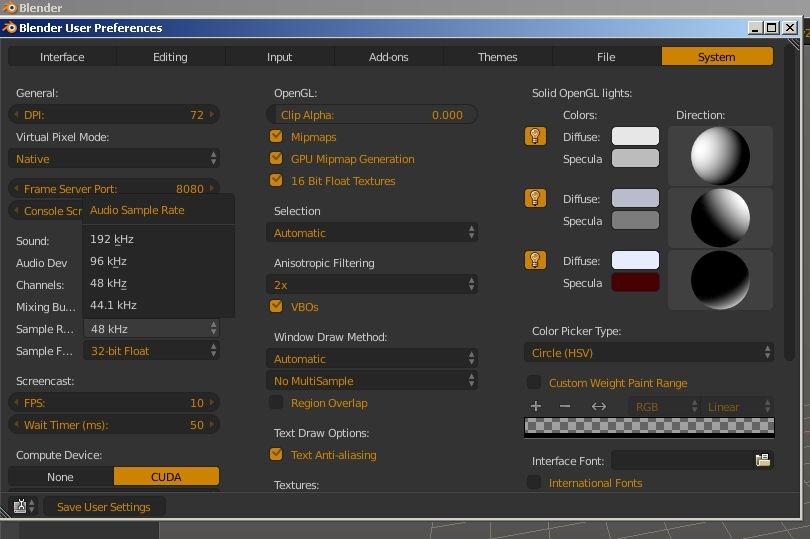
Task: Open the editor type icon beside Save User Settings
Action: tap(22, 507)
